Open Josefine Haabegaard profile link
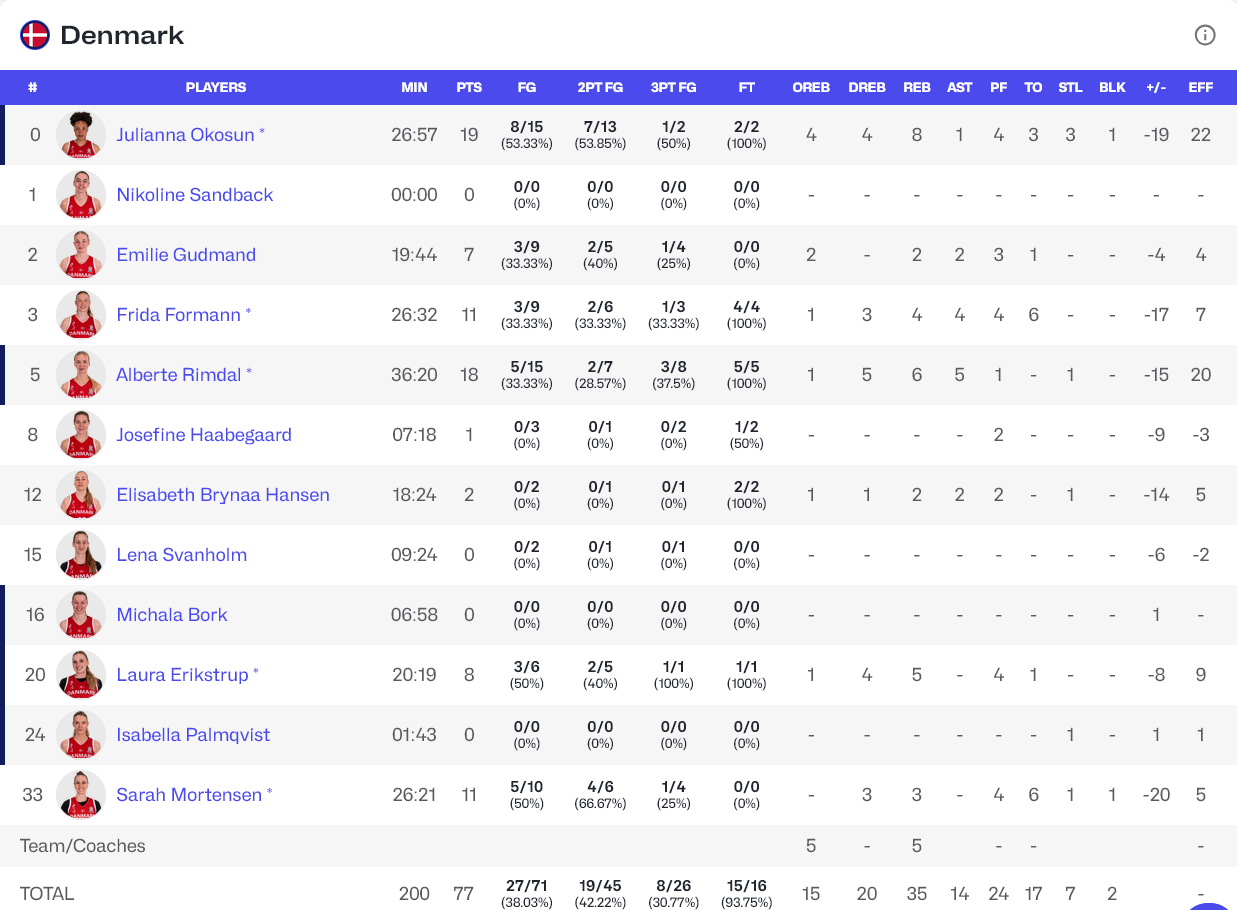This screenshot has height=910, width=1237. 204,435
